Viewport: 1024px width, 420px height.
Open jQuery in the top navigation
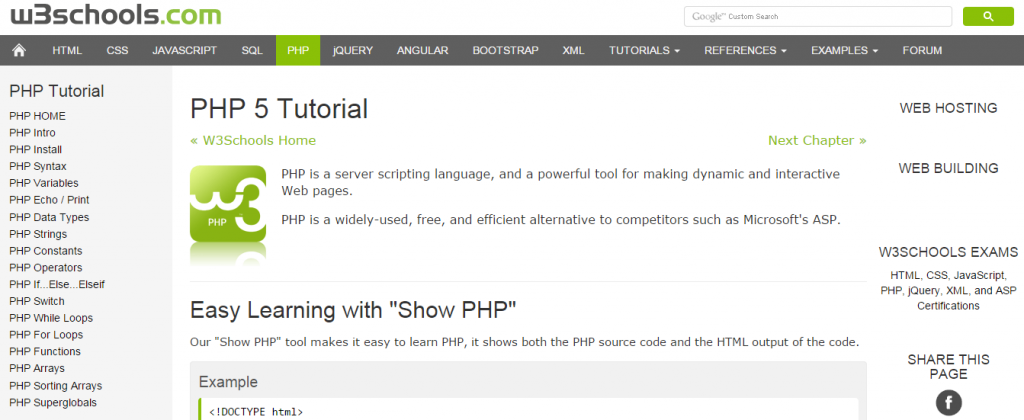[353, 50]
